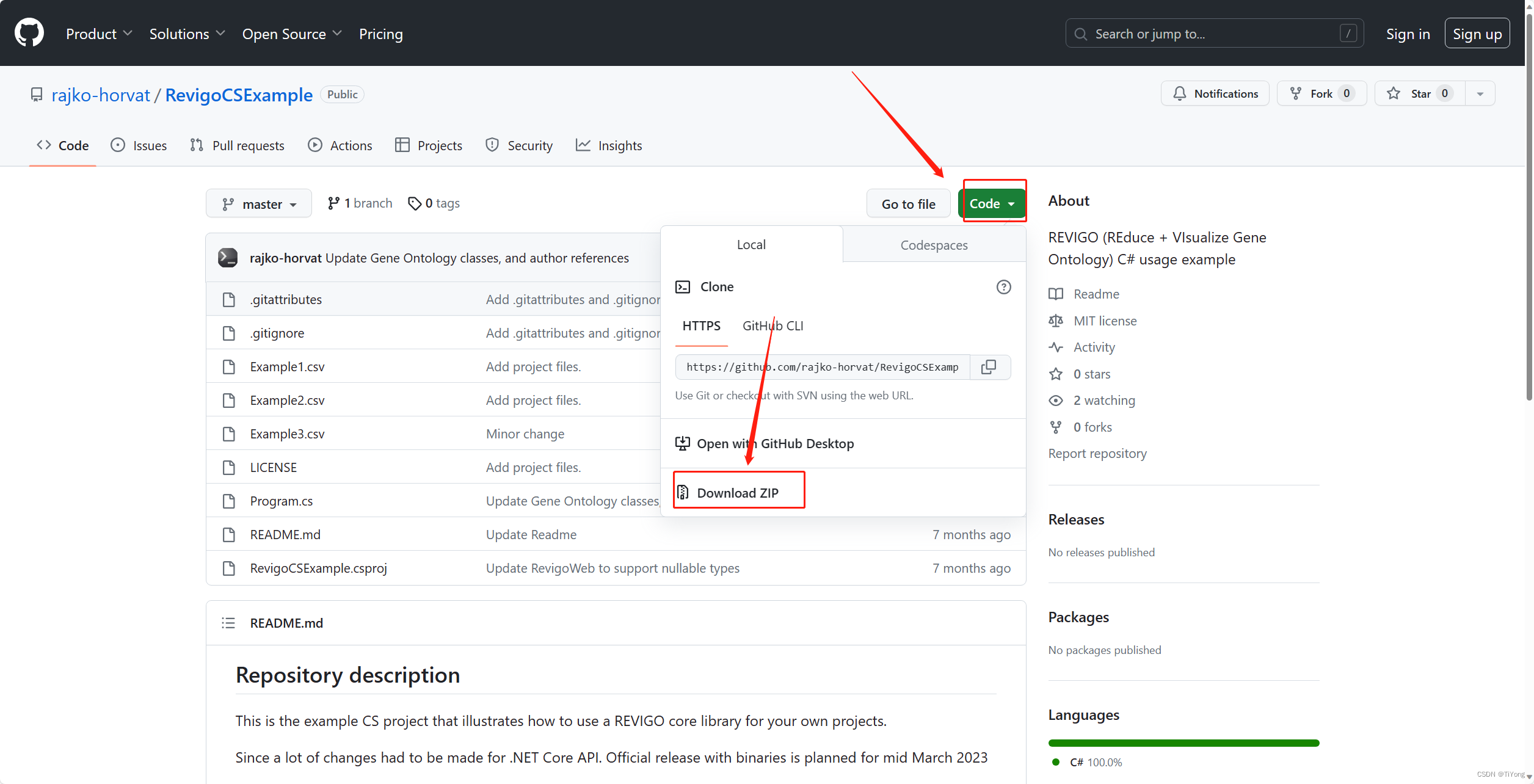The width and height of the screenshot is (1534, 784).
Task: Click the Notifications bell icon
Action: tap(1180, 93)
